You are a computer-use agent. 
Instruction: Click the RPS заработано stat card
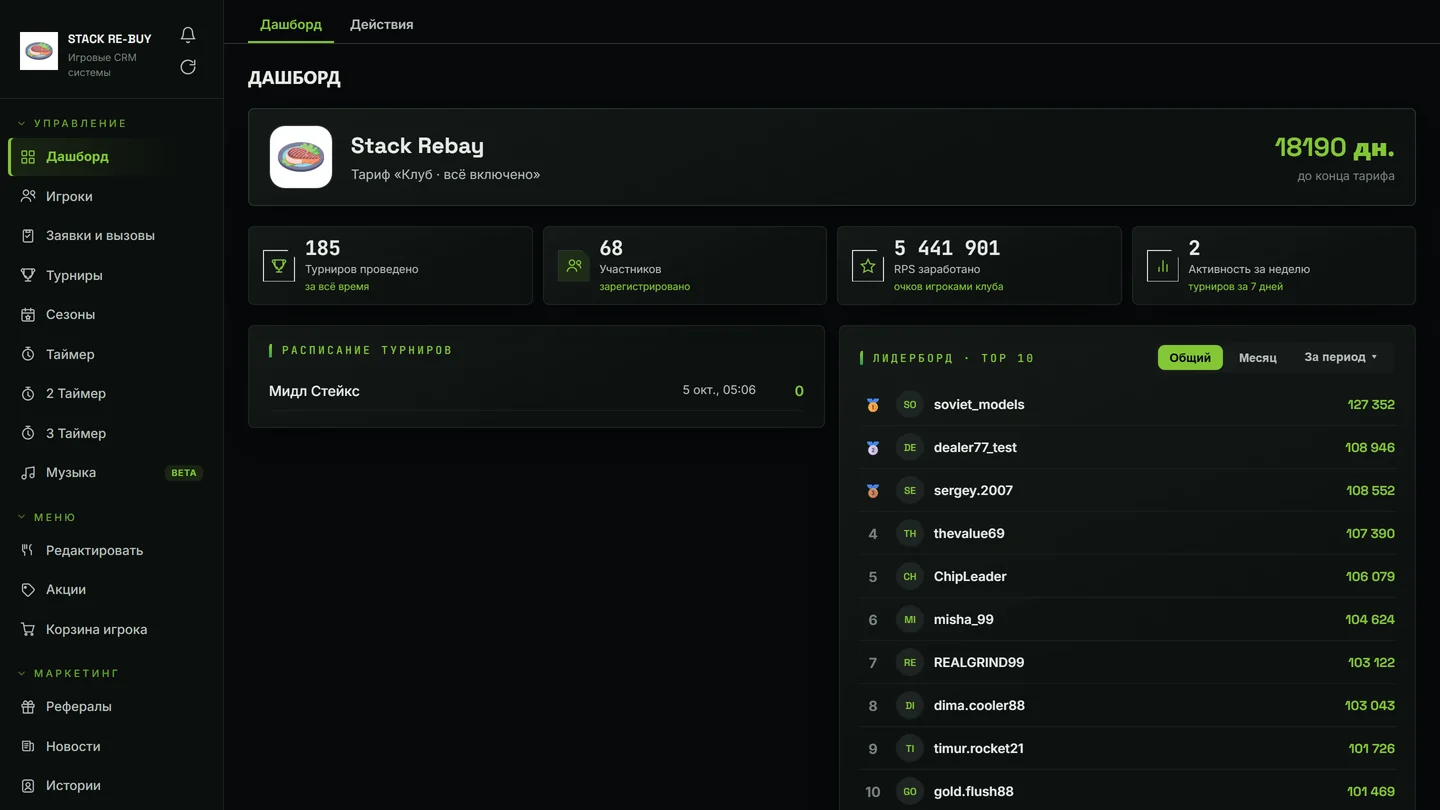979,265
